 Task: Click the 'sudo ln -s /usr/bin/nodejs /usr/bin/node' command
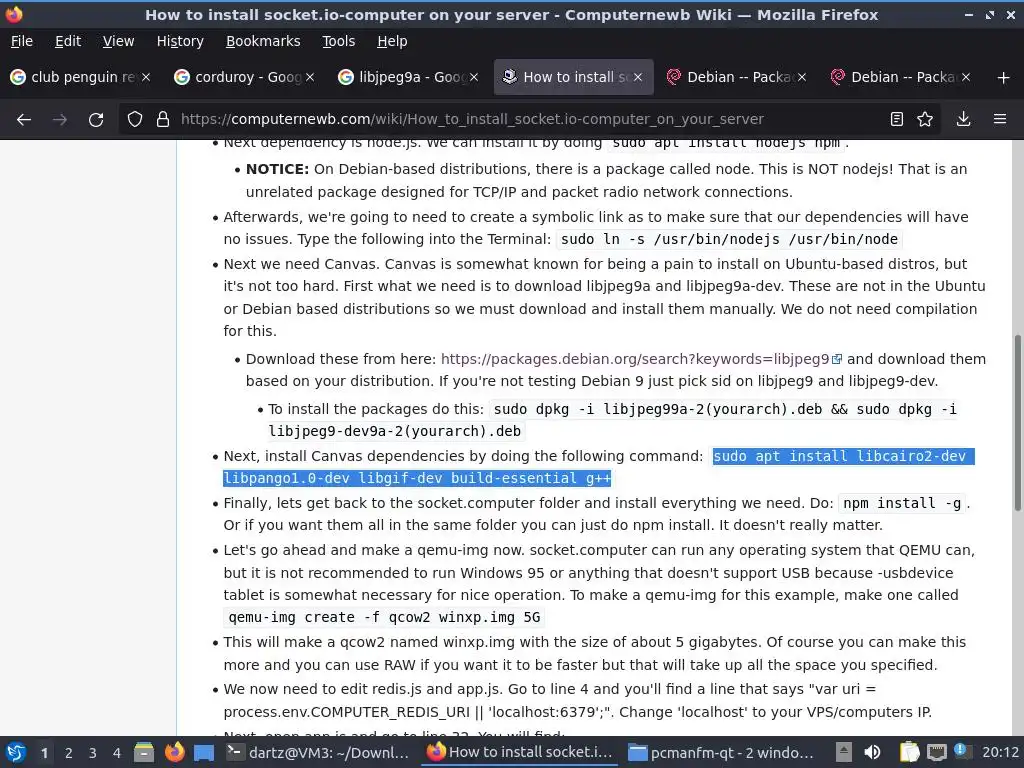(x=729, y=239)
